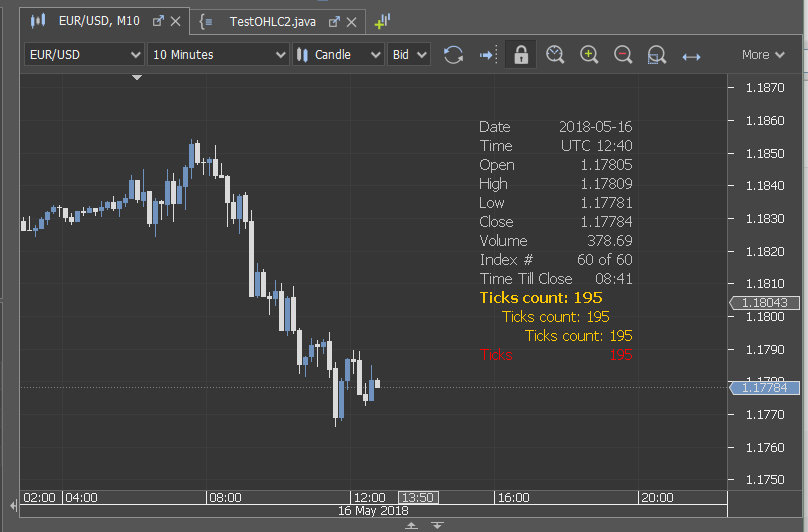The width and height of the screenshot is (808, 532).
Task: Click the expand up arrow below chart
Action: pyautogui.click(x=411, y=525)
